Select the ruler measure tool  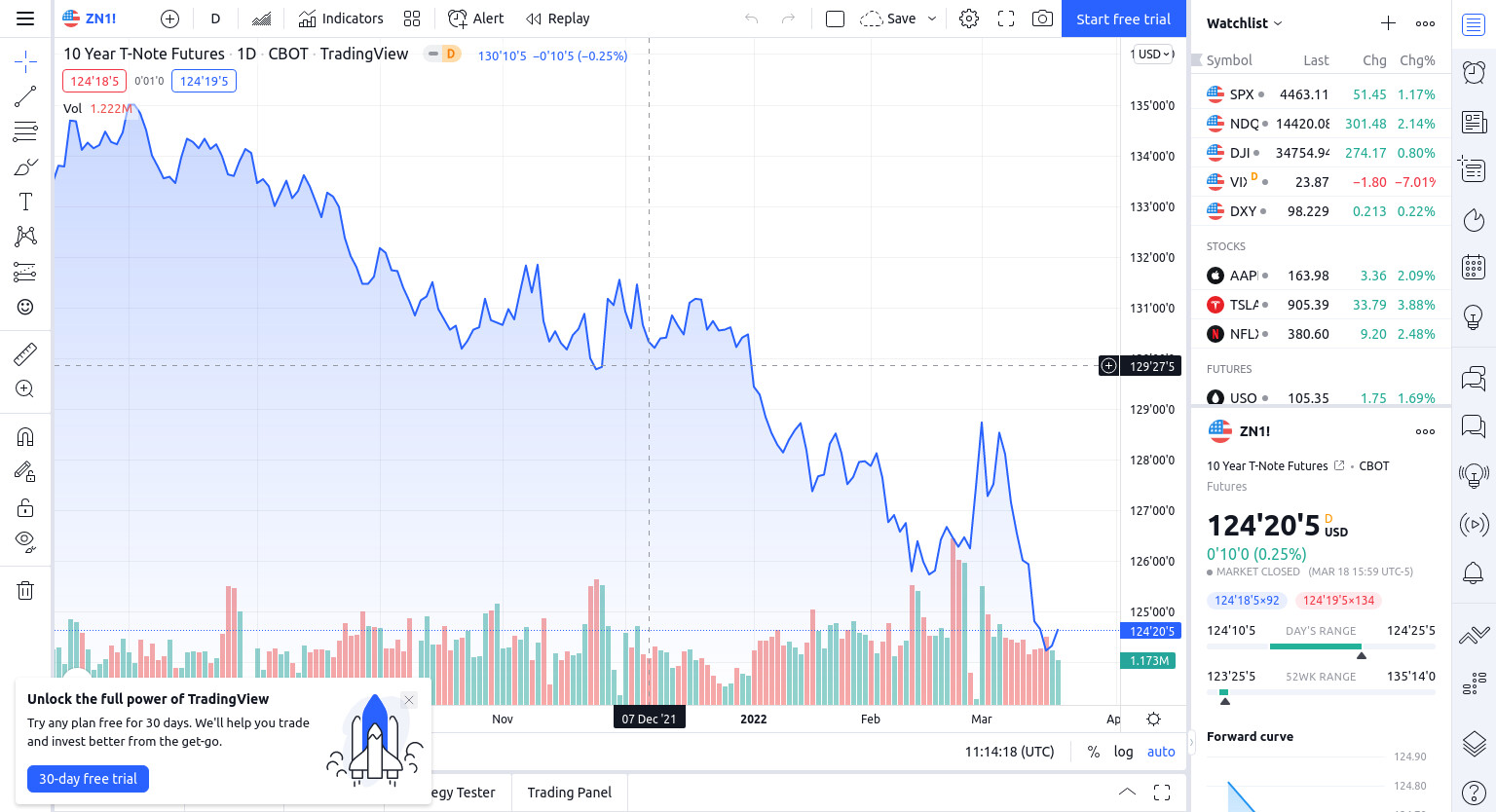[x=25, y=353]
